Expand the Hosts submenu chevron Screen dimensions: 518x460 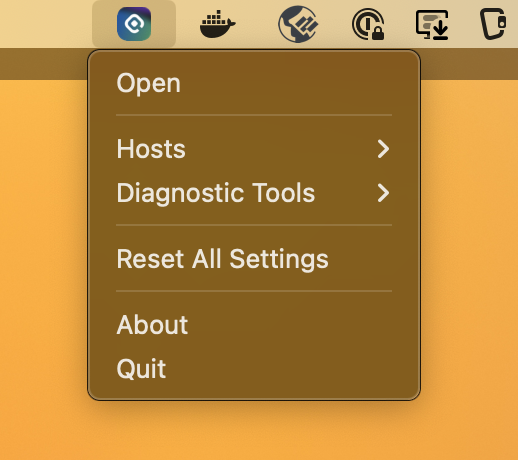pyautogui.click(x=383, y=149)
